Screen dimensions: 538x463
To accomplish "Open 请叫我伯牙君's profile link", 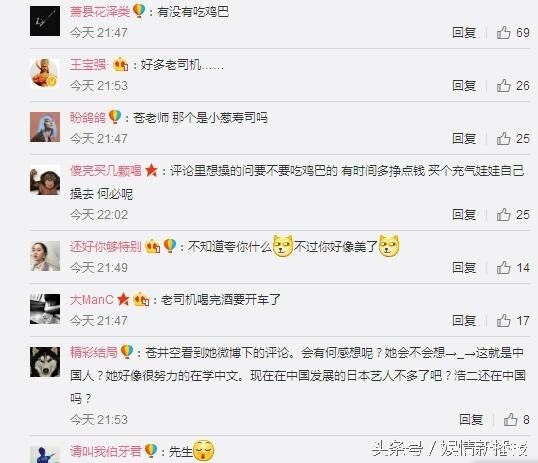I will 106,451.
